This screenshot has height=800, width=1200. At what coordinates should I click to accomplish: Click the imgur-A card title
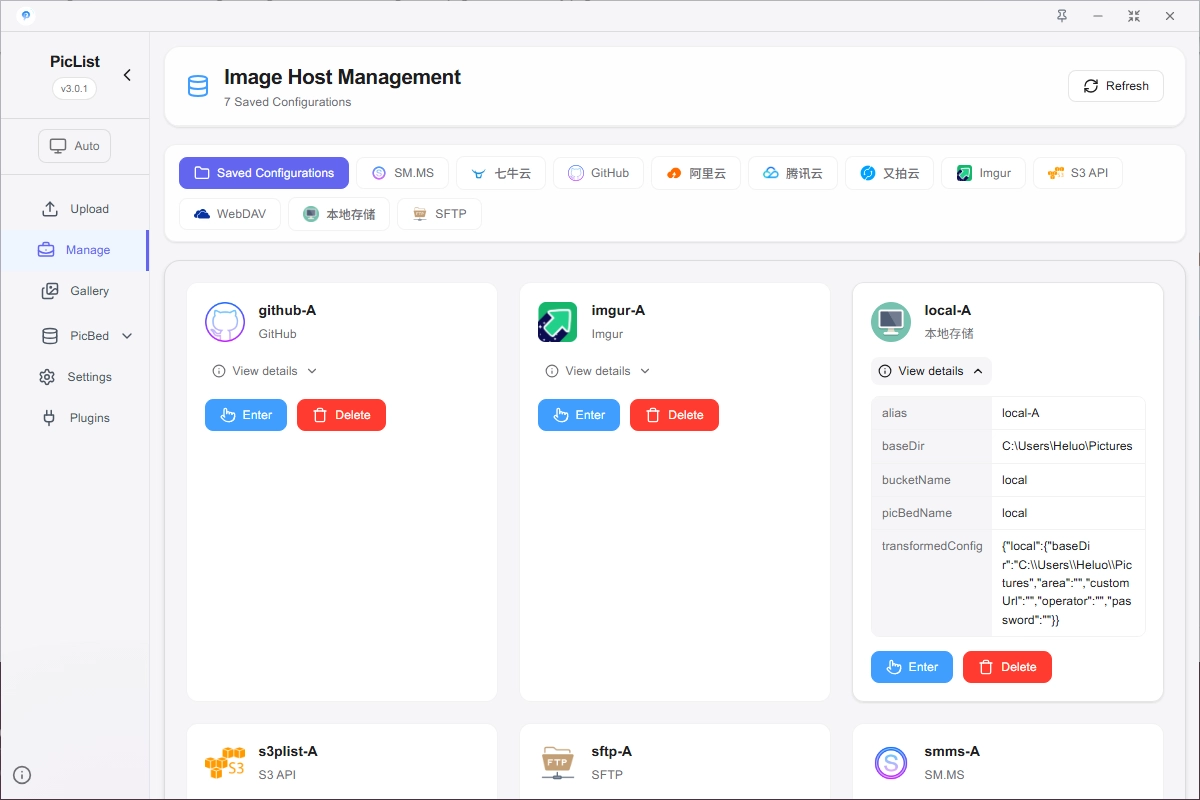619,311
